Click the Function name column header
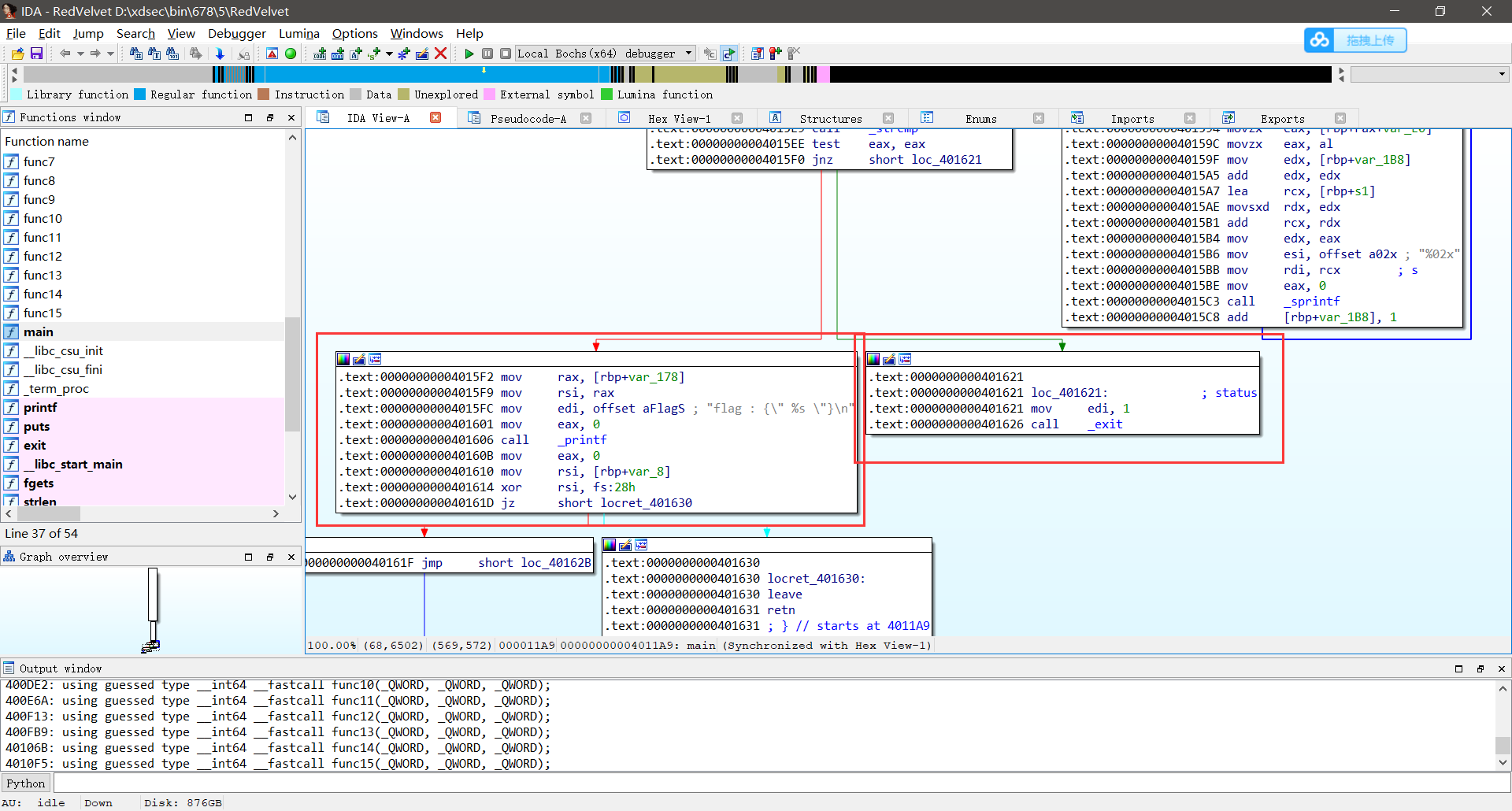The width and height of the screenshot is (1512, 811). pos(143,141)
